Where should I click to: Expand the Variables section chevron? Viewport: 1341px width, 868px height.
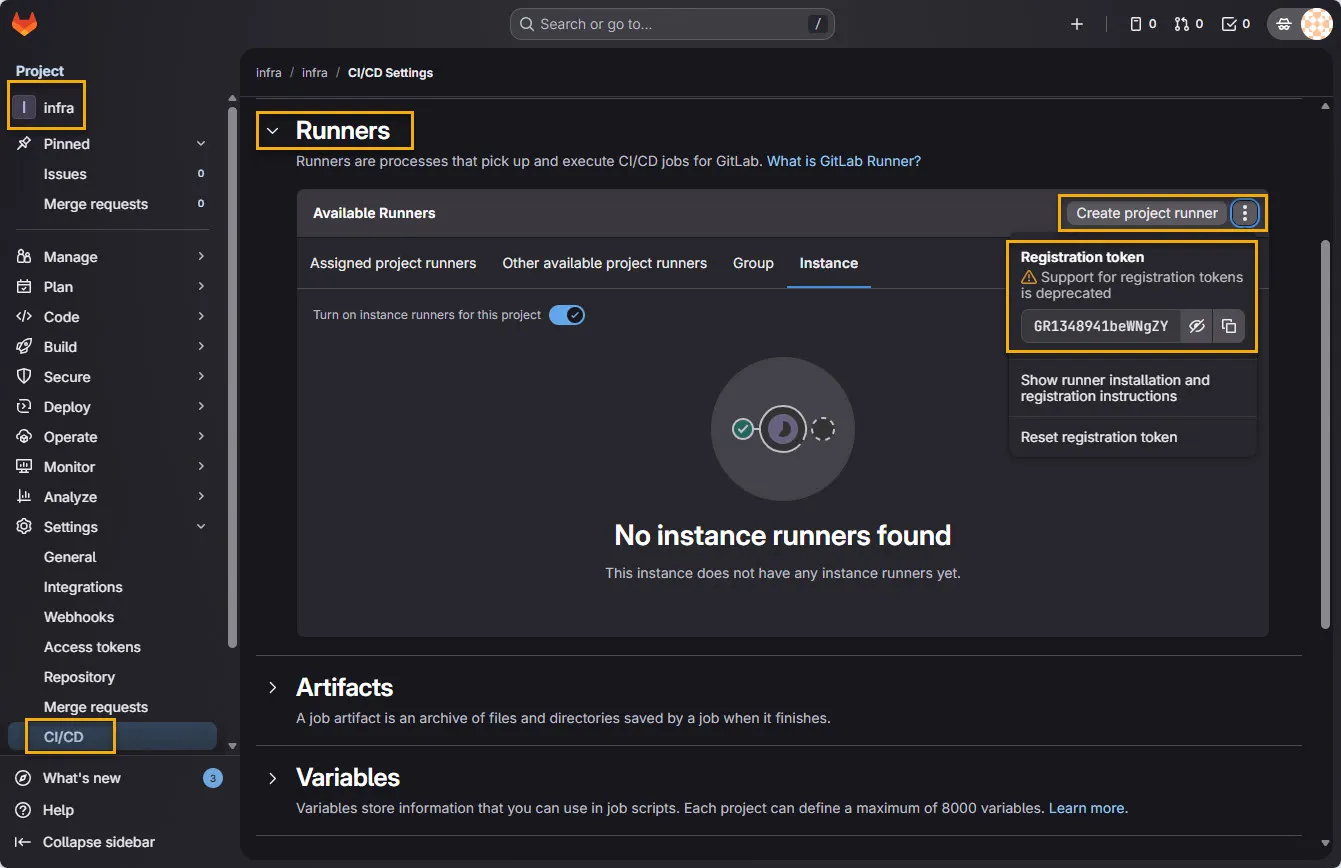[x=272, y=778]
